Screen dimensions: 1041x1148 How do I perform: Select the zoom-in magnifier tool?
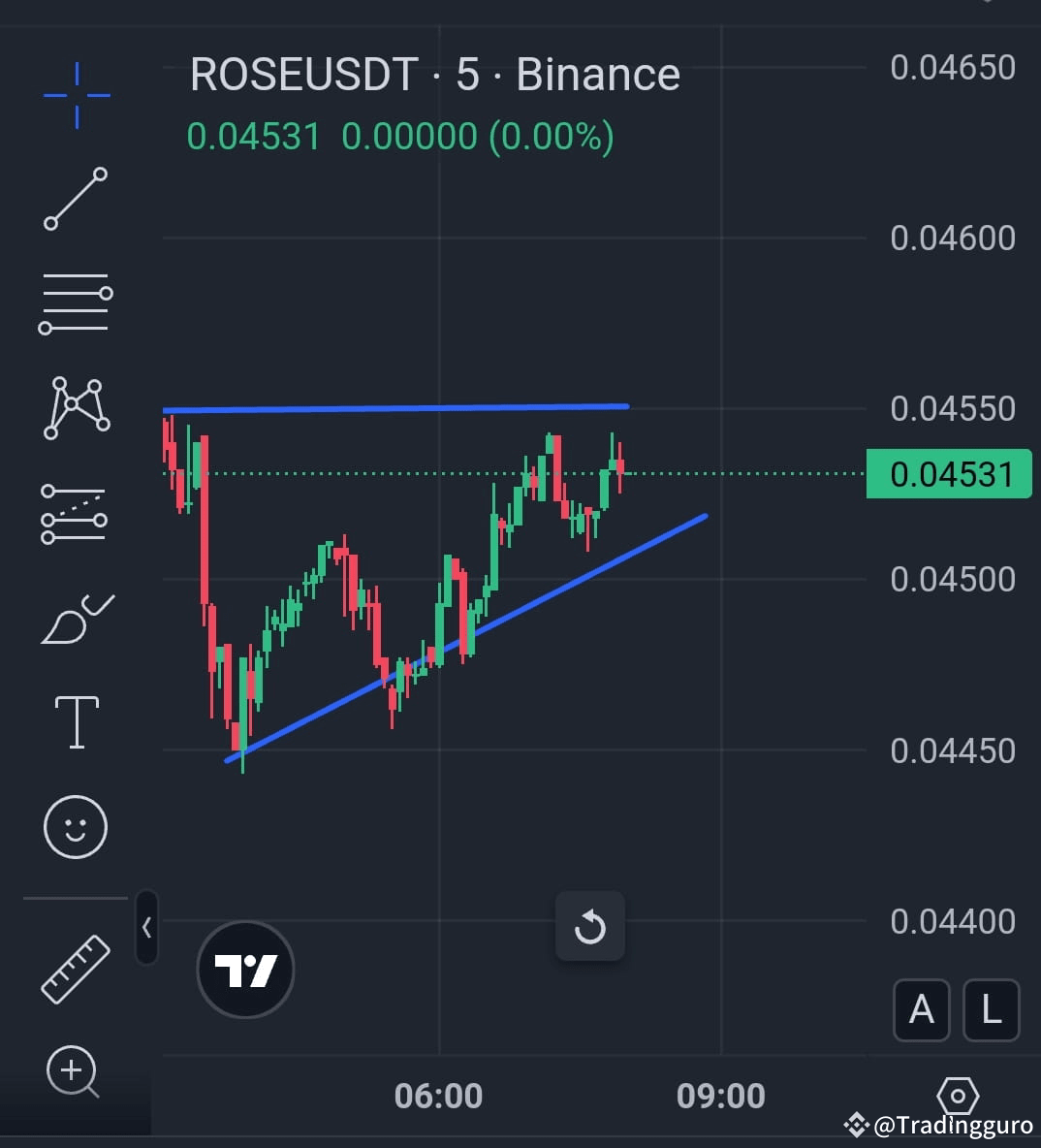[73, 1071]
